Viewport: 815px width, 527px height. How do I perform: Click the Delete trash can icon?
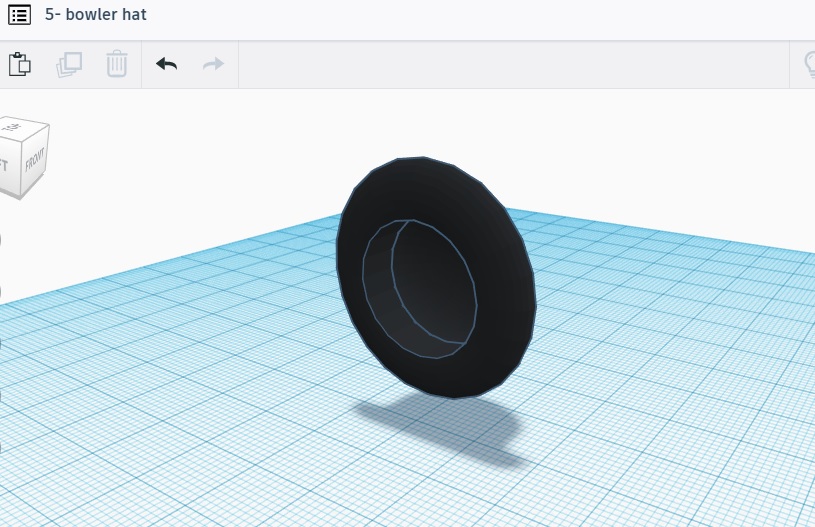pyautogui.click(x=117, y=64)
